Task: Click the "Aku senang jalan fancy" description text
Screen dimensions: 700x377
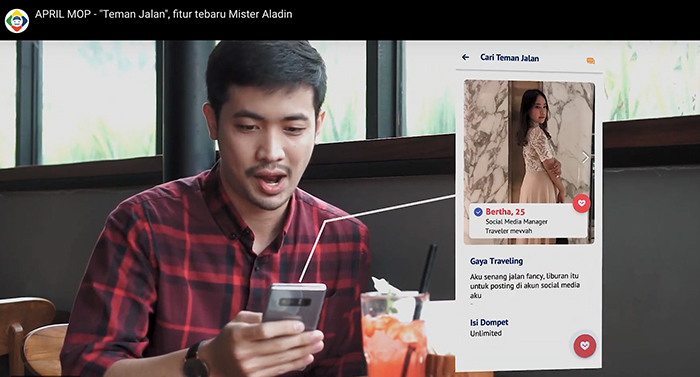Action: click(x=525, y=285)
